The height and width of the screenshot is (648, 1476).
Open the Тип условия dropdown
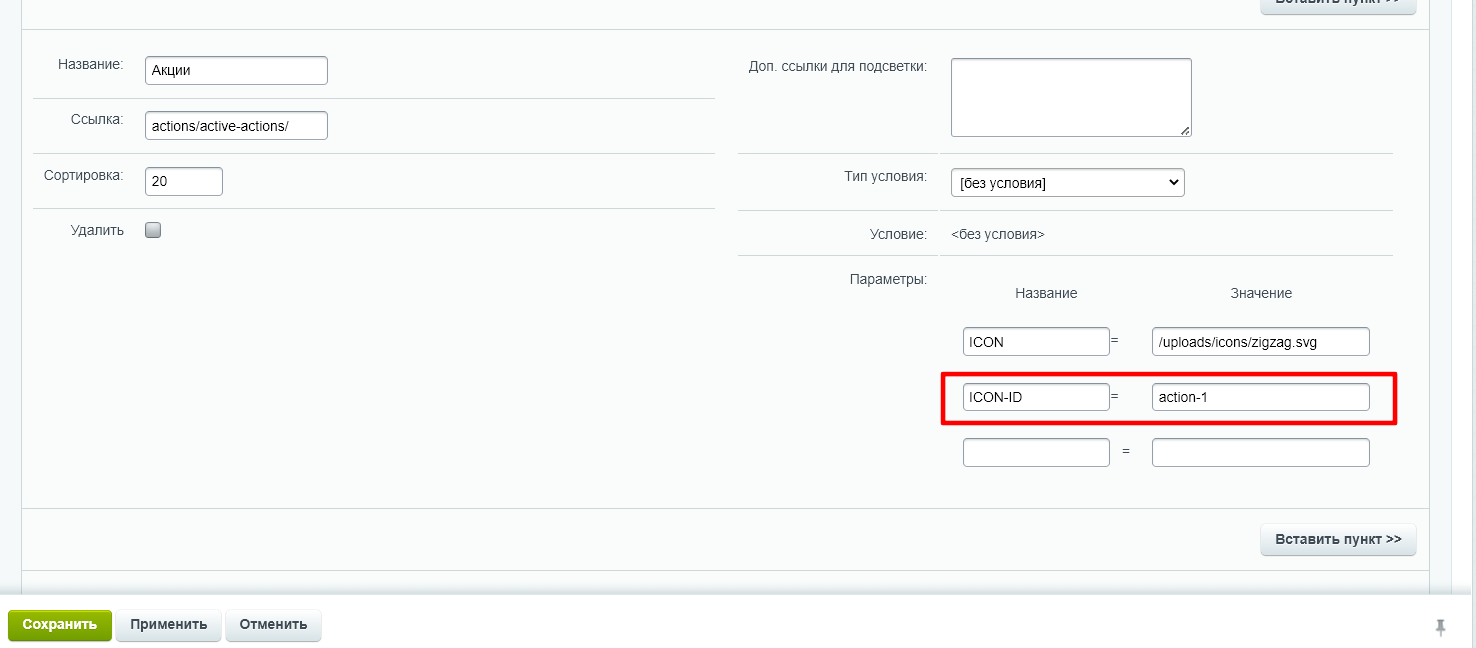pyautogui.click(x=1066, y=183)
